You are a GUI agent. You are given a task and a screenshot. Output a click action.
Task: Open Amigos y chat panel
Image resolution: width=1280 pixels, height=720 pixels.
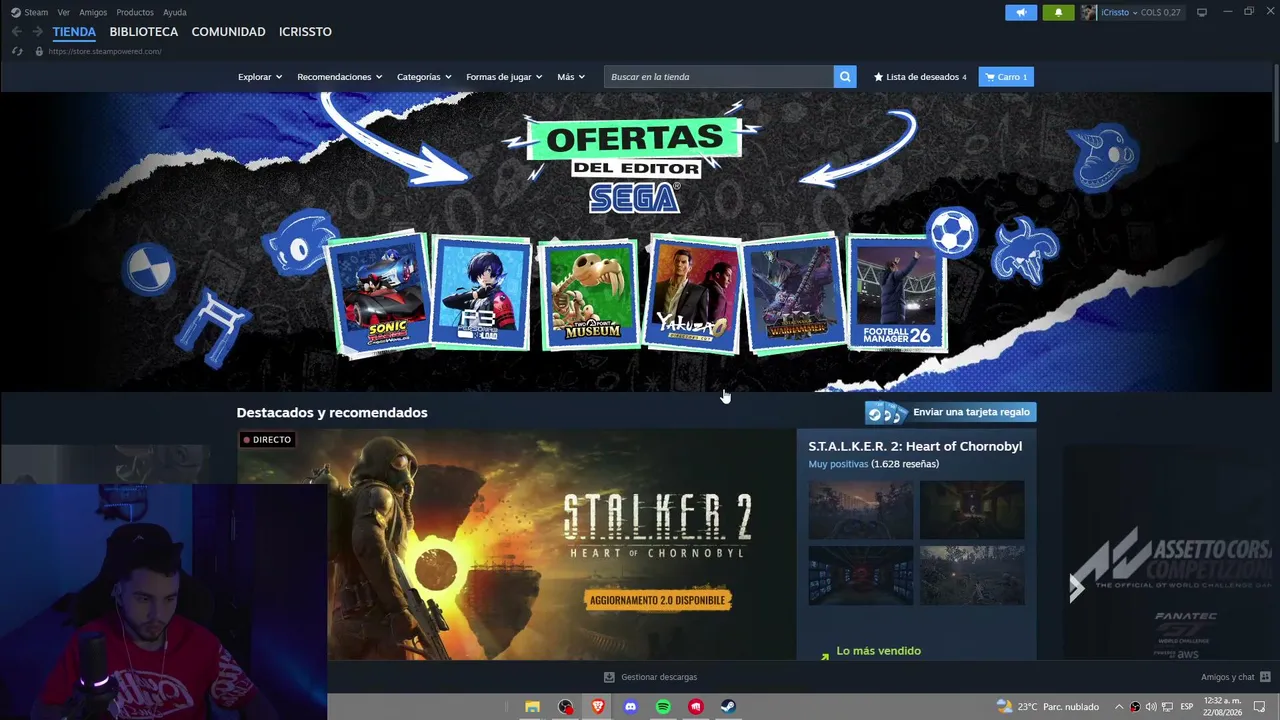coord(1235,677)
